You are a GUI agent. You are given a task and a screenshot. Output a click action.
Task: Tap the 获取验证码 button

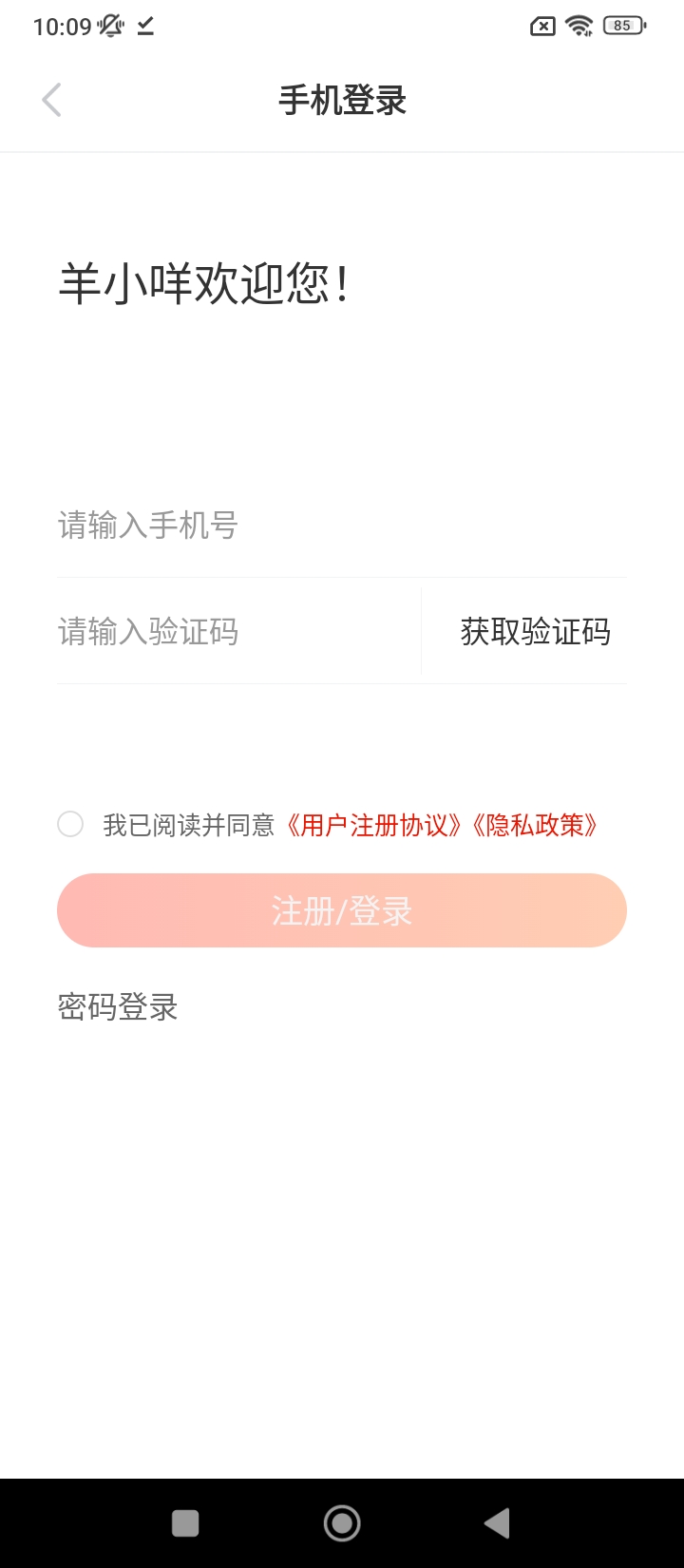tap(535, 632)
